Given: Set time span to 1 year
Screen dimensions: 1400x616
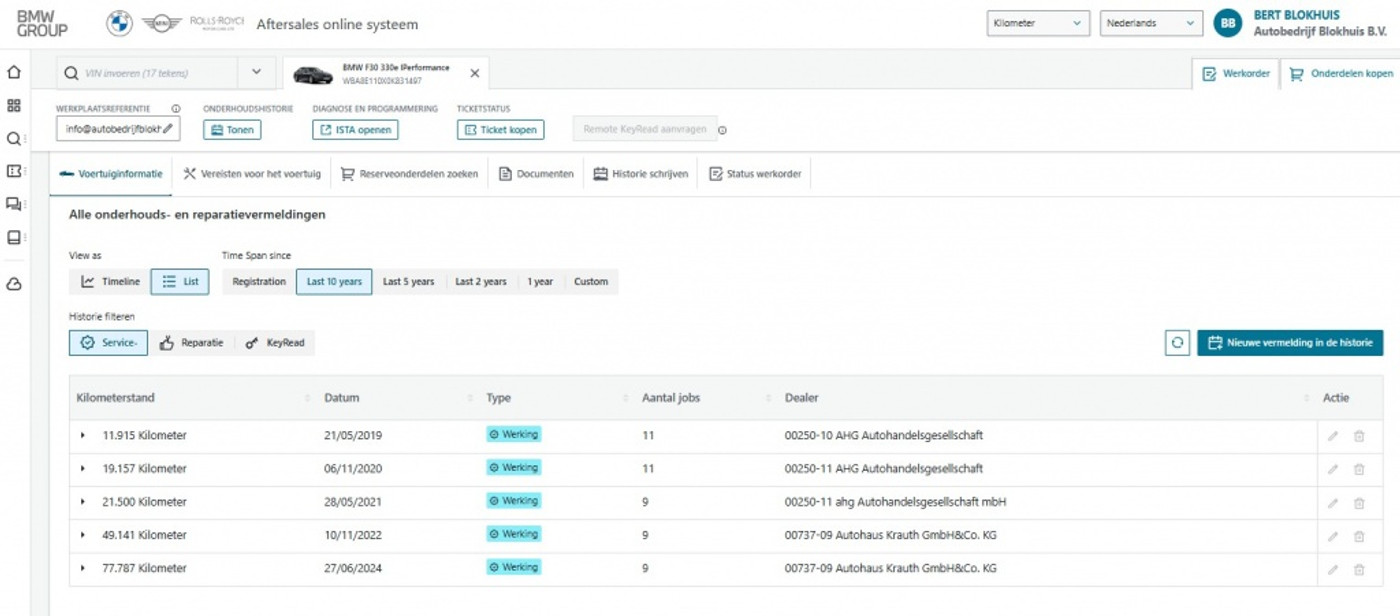Looking at the screenshot, I should click(x=540, y=282).
